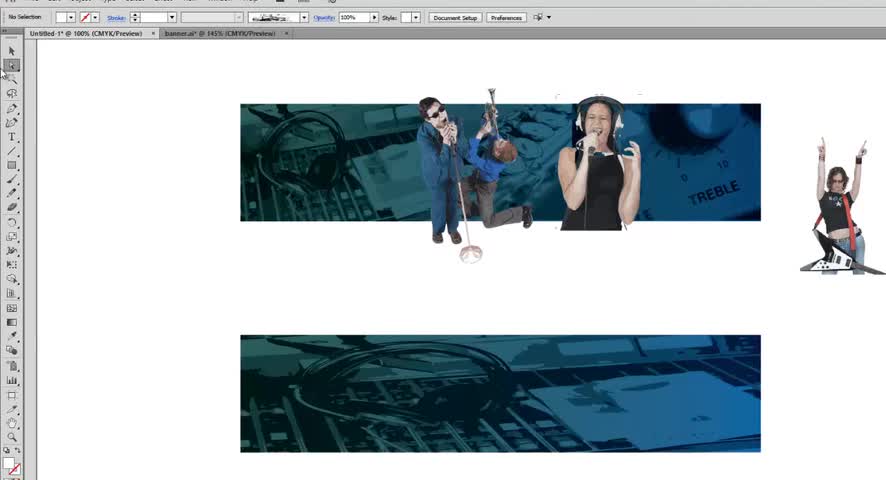Select the Mesh tool
The image size is (886, 480).
point(12,308)
